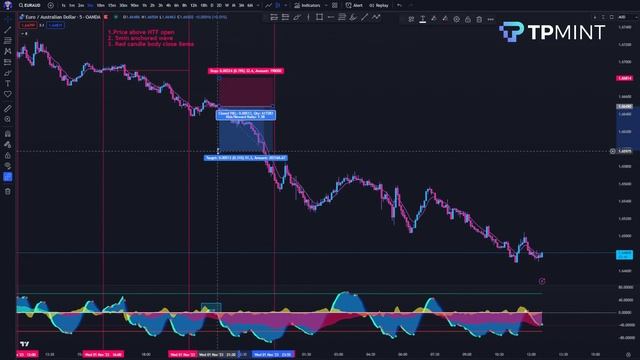Select the 15m timeframe
Viewport: 640px width, 360px height.
point(112,5)
